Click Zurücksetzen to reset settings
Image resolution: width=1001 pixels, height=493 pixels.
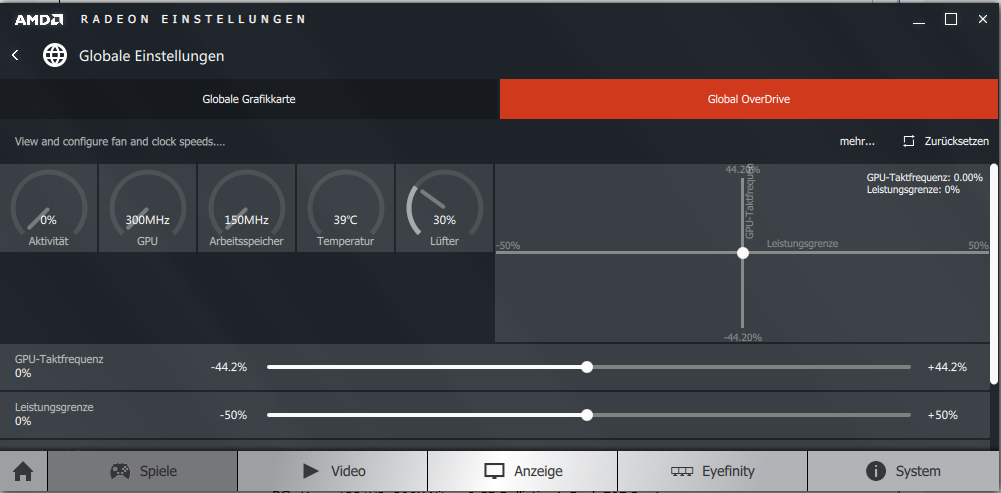[946, 141]
